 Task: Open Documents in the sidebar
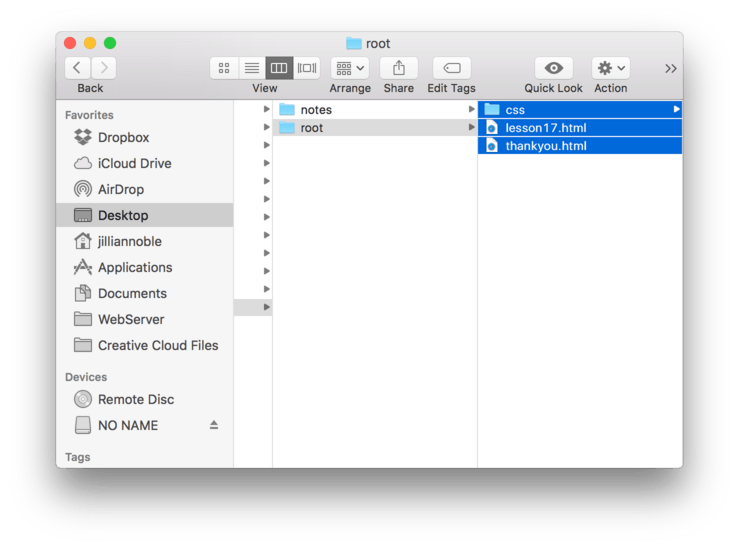pos(145,293)
